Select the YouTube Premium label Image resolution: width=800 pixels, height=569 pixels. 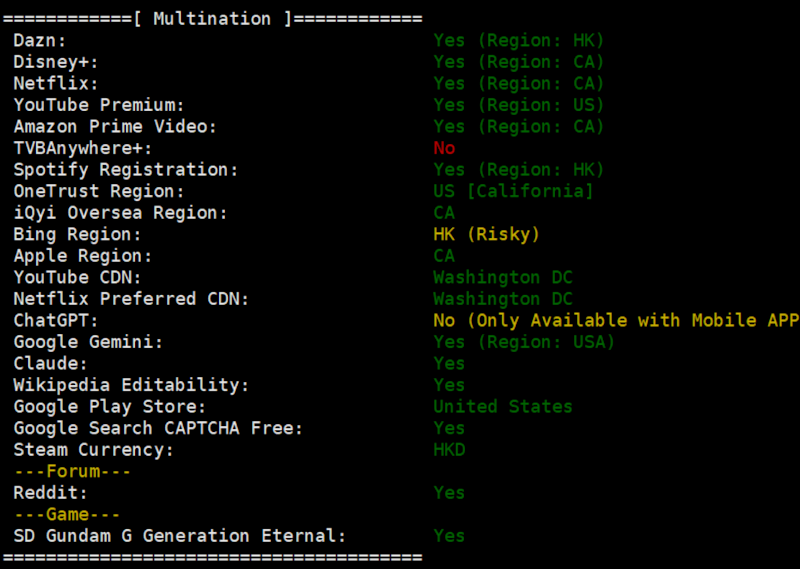coord(98,105)
